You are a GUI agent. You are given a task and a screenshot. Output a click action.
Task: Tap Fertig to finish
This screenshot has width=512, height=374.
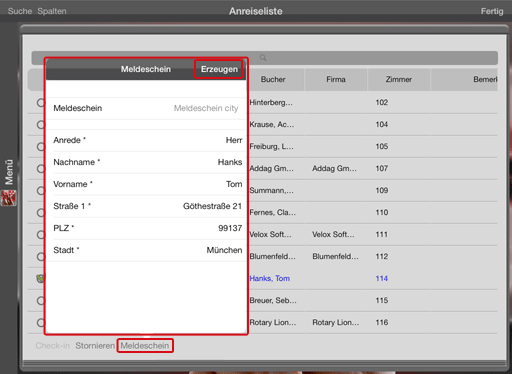pos(492,11)
